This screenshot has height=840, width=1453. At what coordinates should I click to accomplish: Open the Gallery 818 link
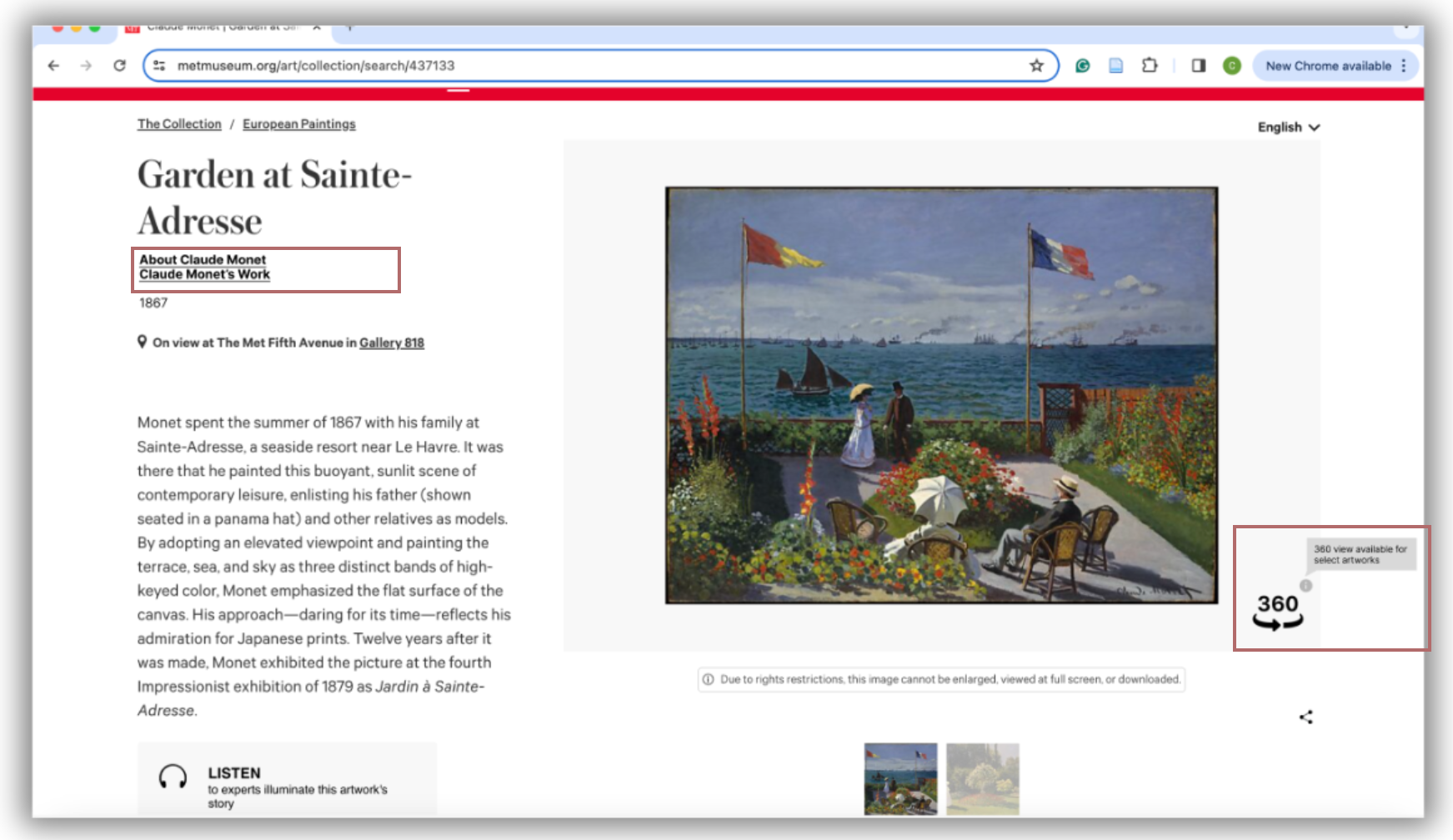tap(392, 342)
